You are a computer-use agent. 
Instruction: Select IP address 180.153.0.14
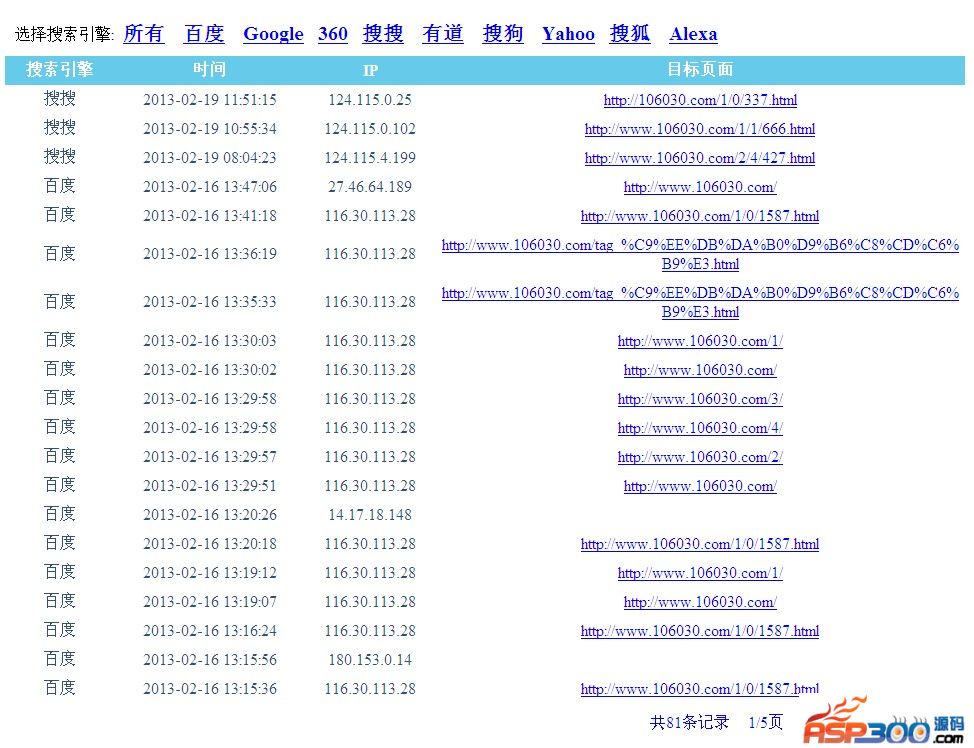[x=370, y=660]
